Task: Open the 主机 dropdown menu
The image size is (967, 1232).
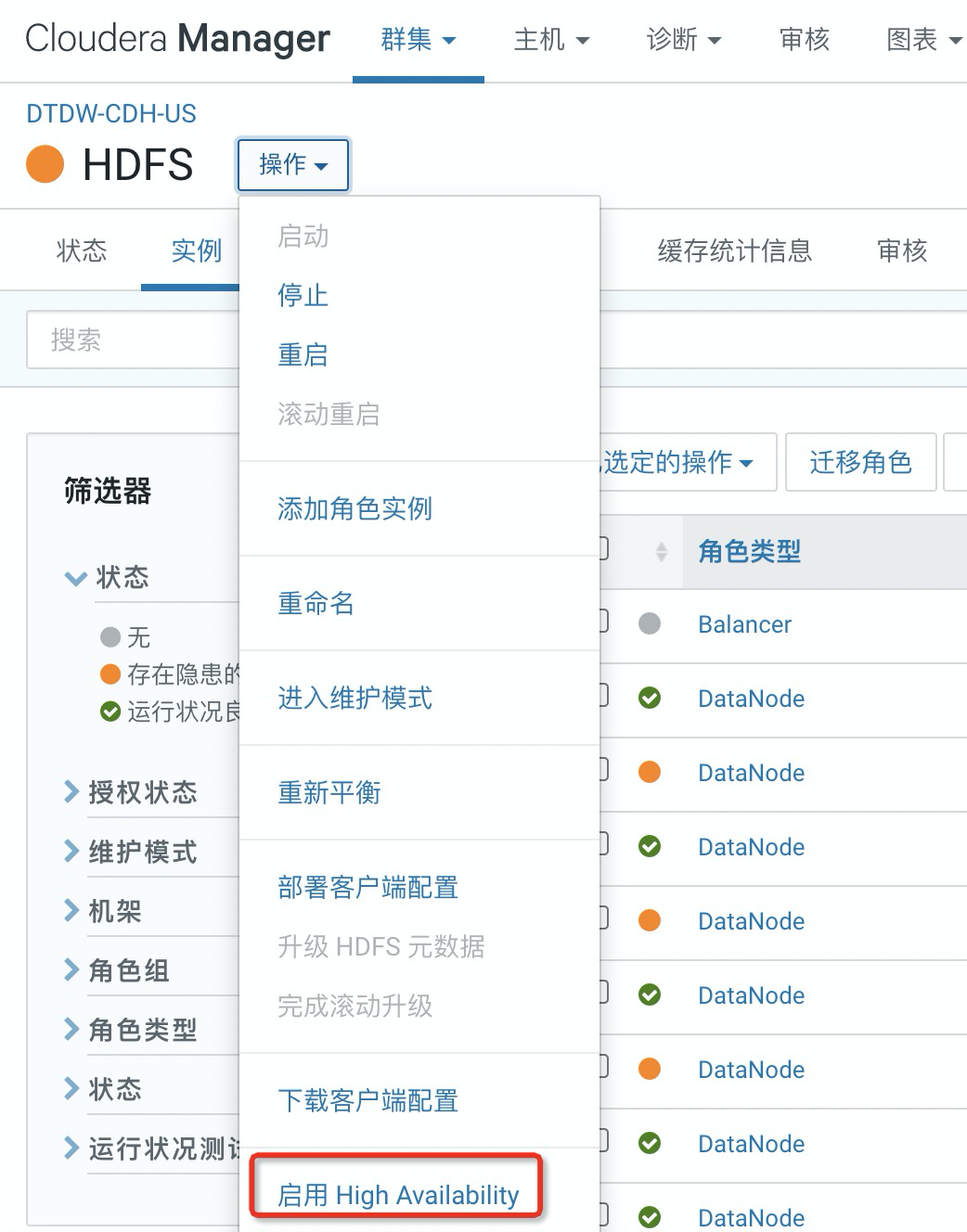Action: [552, 40]
